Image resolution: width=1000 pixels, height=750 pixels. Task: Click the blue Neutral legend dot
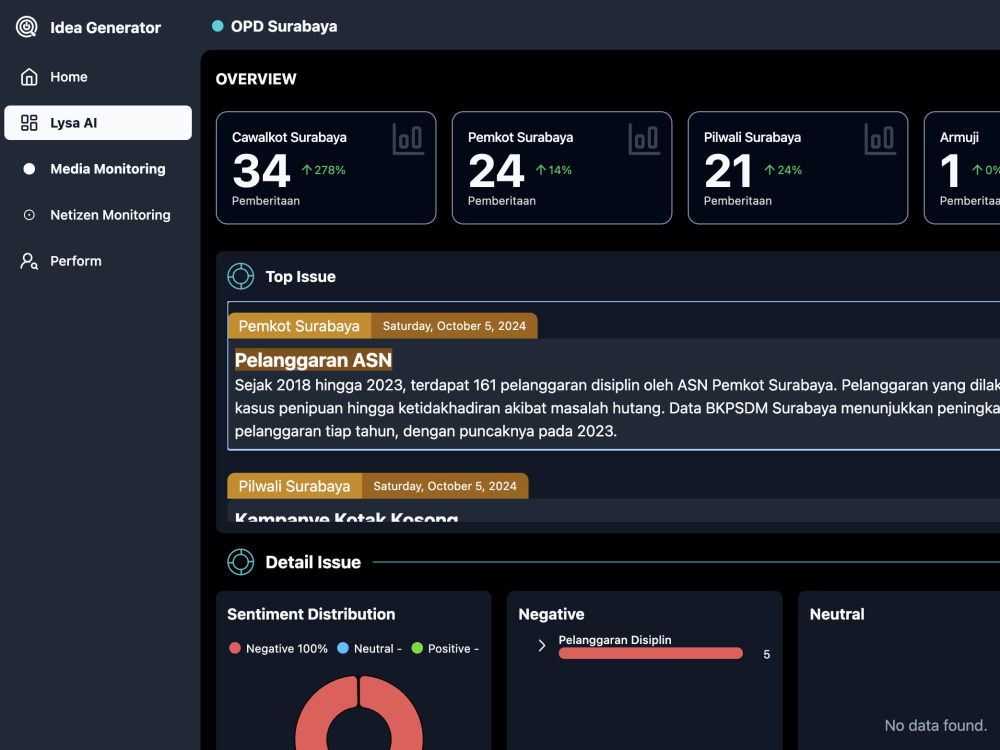(343, 648)
